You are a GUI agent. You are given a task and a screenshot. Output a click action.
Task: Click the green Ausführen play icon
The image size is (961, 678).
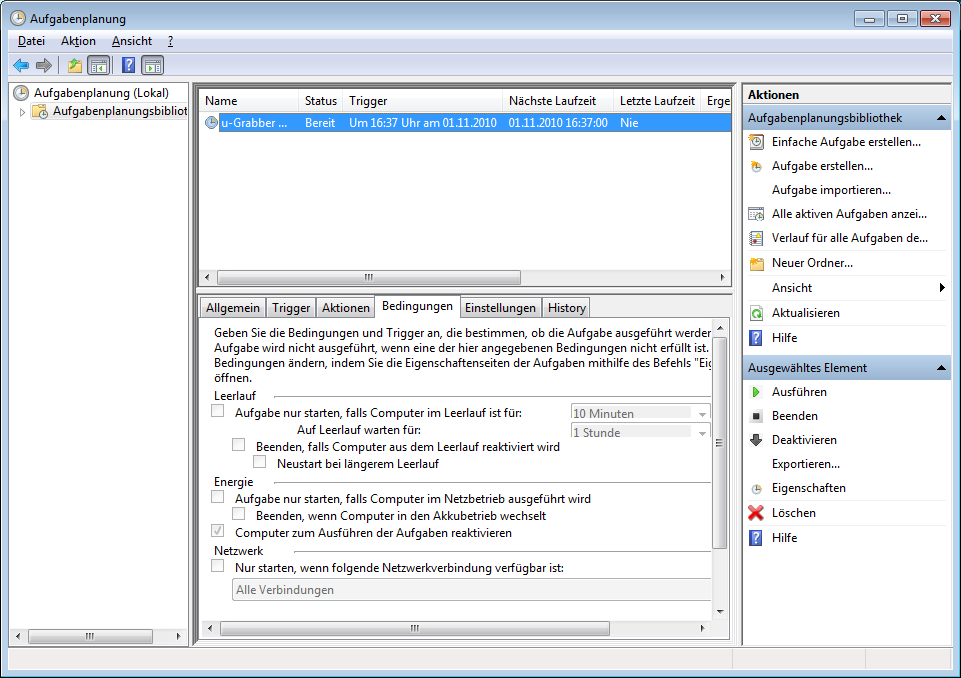756,392
